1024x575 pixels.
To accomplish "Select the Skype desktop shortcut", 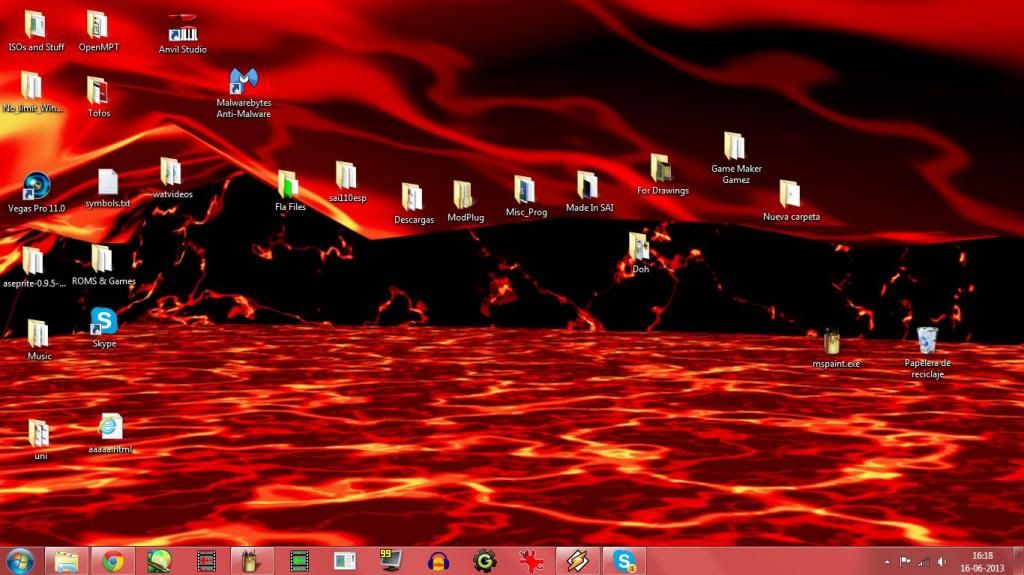I will [104, 322].
